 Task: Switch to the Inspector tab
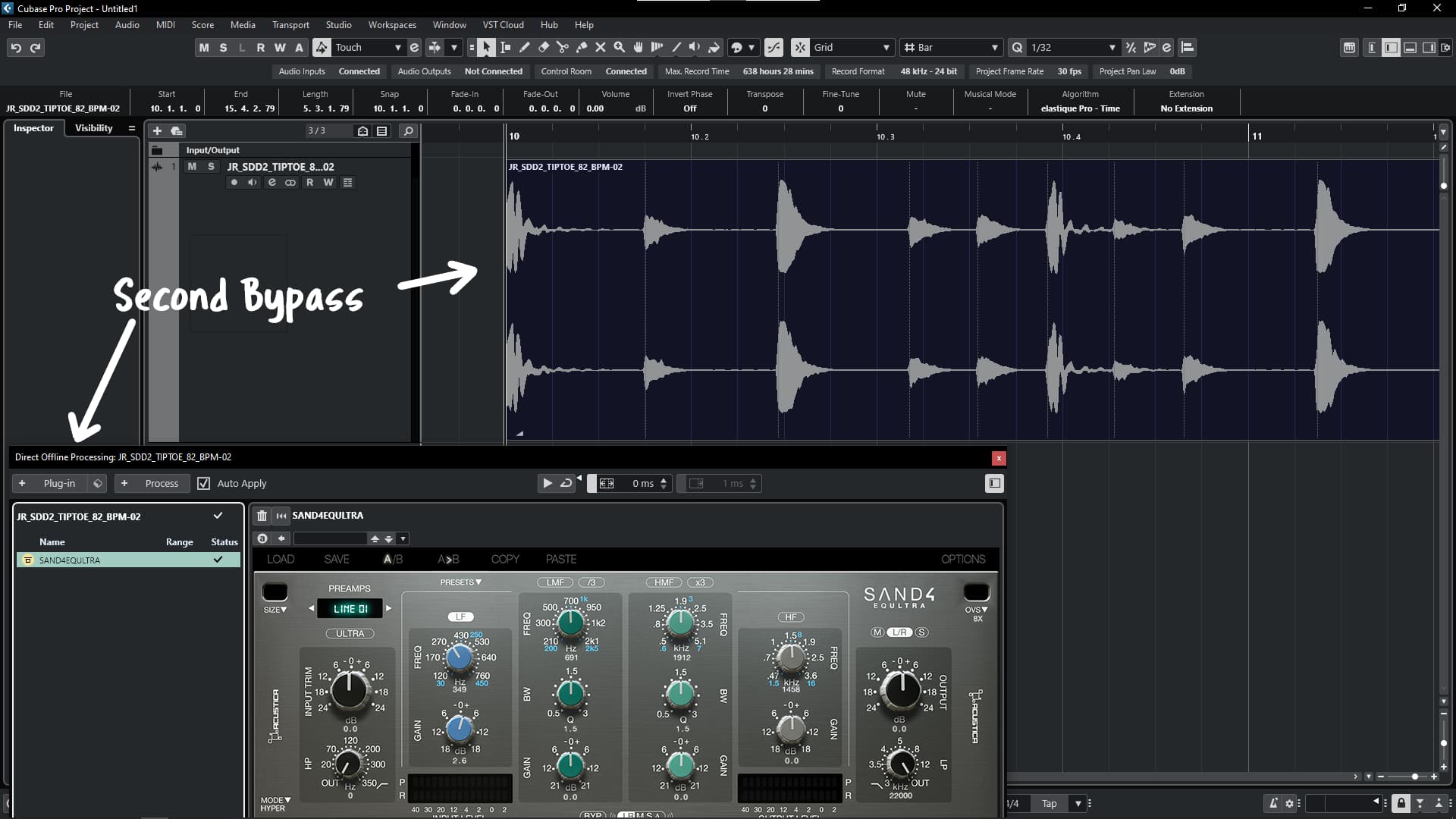click(x=33, y=128)
